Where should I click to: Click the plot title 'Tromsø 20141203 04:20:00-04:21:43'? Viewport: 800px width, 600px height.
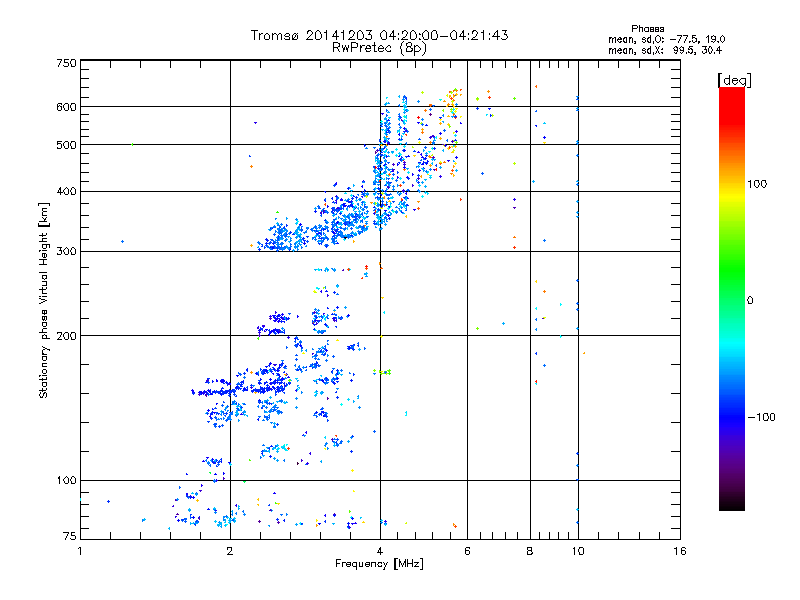[x=379, y=35]
